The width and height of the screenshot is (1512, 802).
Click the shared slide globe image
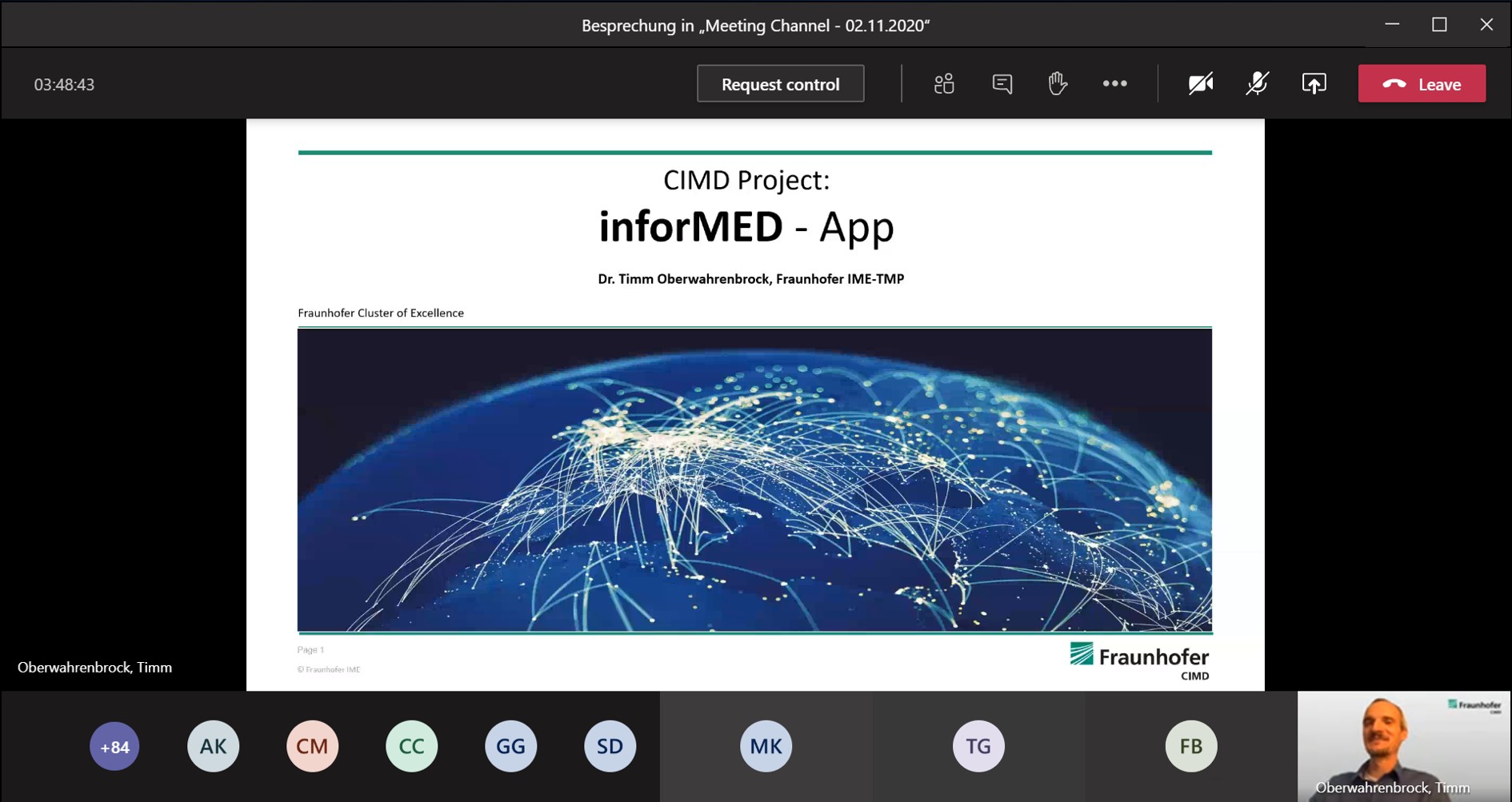tap(754, 480)
